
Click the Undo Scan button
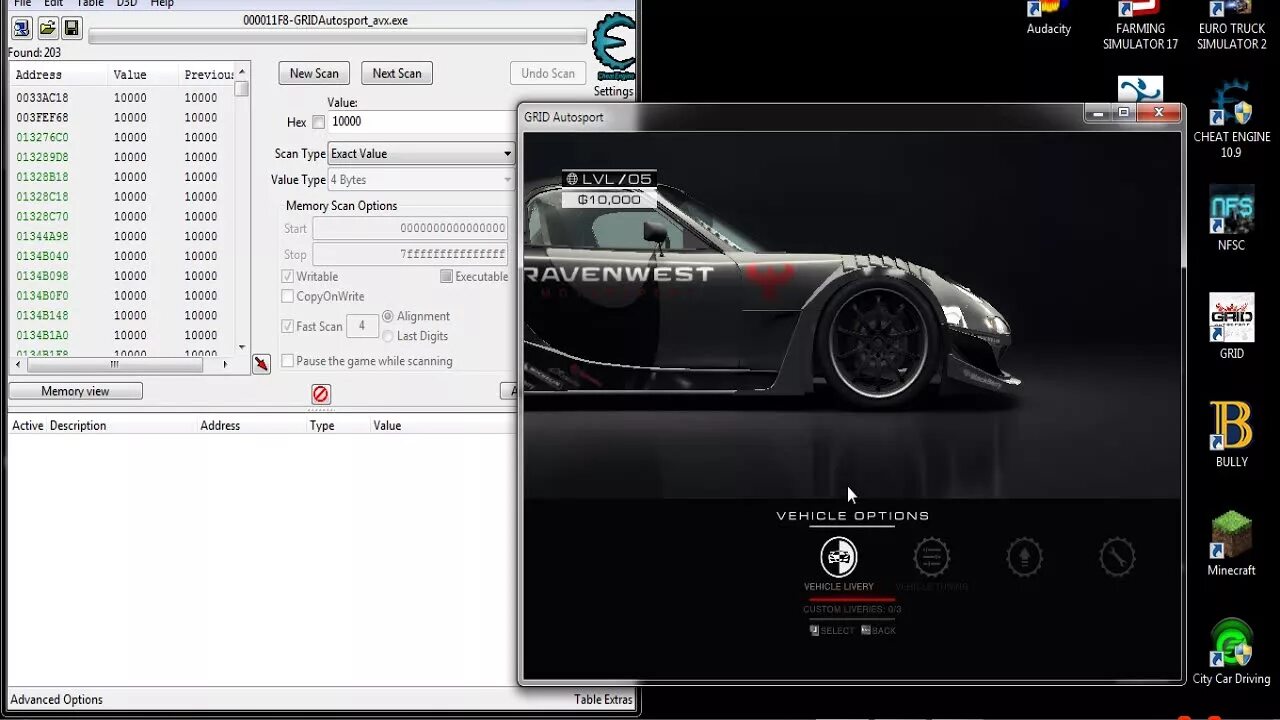point(548,73)
